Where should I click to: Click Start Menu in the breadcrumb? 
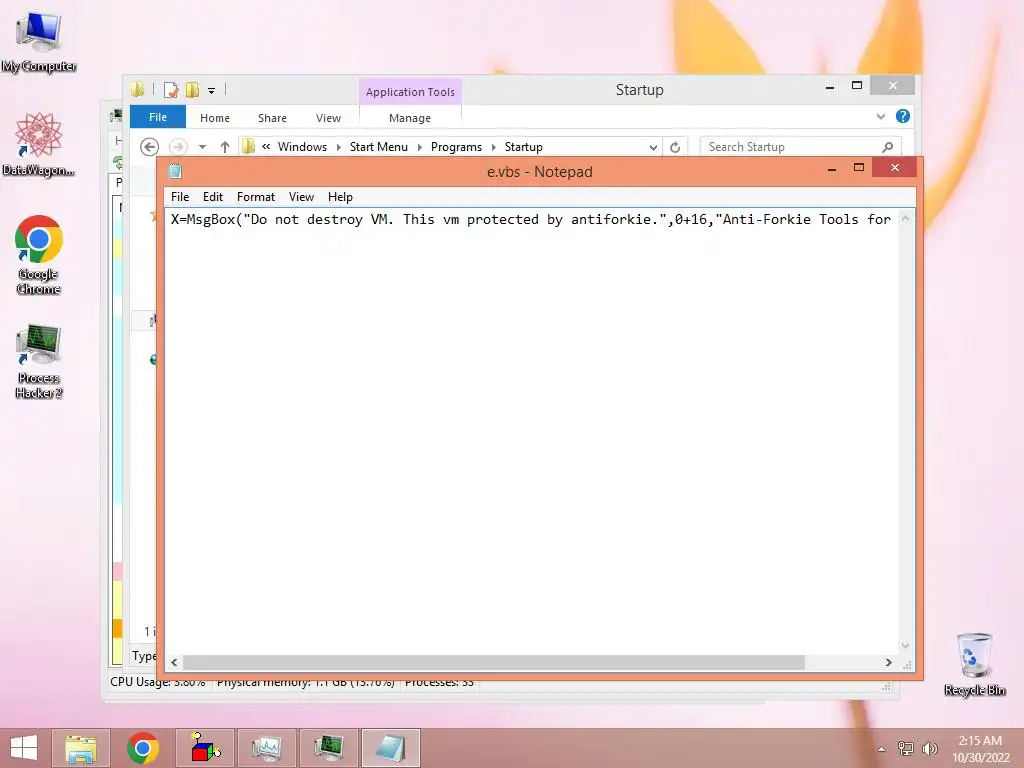(379, 147)
